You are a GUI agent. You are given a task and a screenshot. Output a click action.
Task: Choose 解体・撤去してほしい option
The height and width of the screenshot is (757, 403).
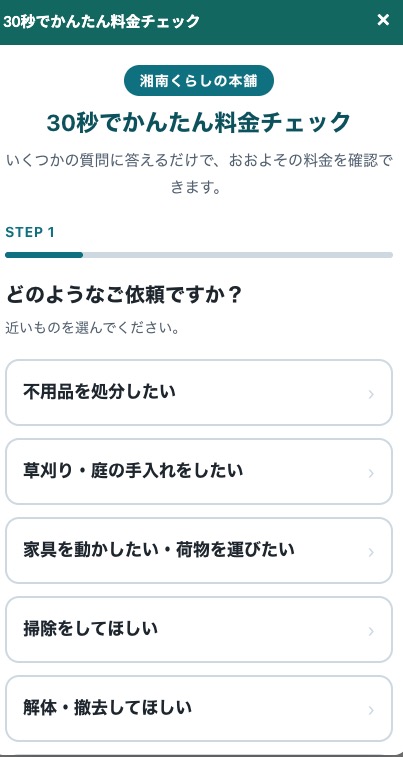pyautogui.click(x=199, y=708)
